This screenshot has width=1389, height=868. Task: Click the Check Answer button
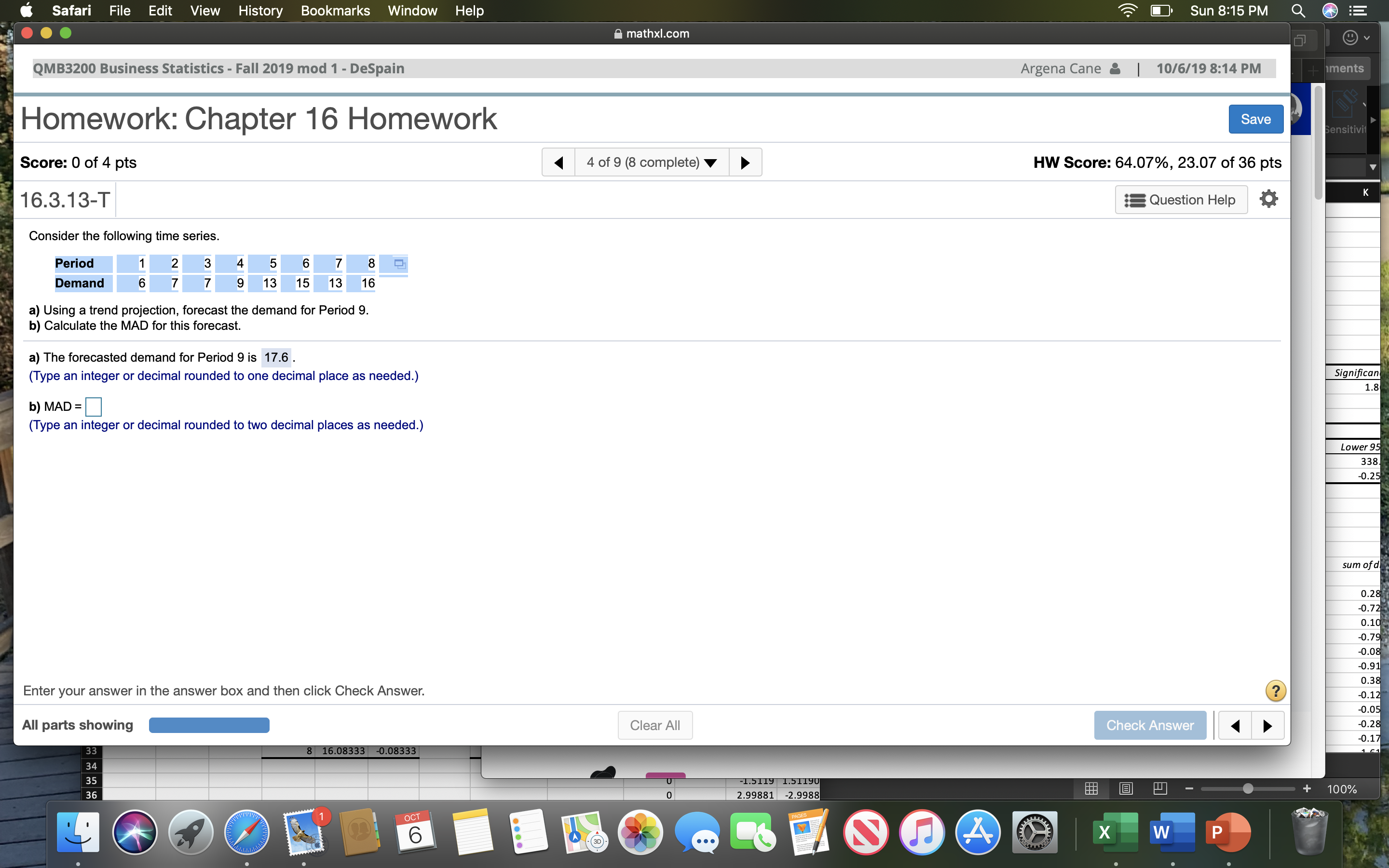click(x=1150, y=726)
